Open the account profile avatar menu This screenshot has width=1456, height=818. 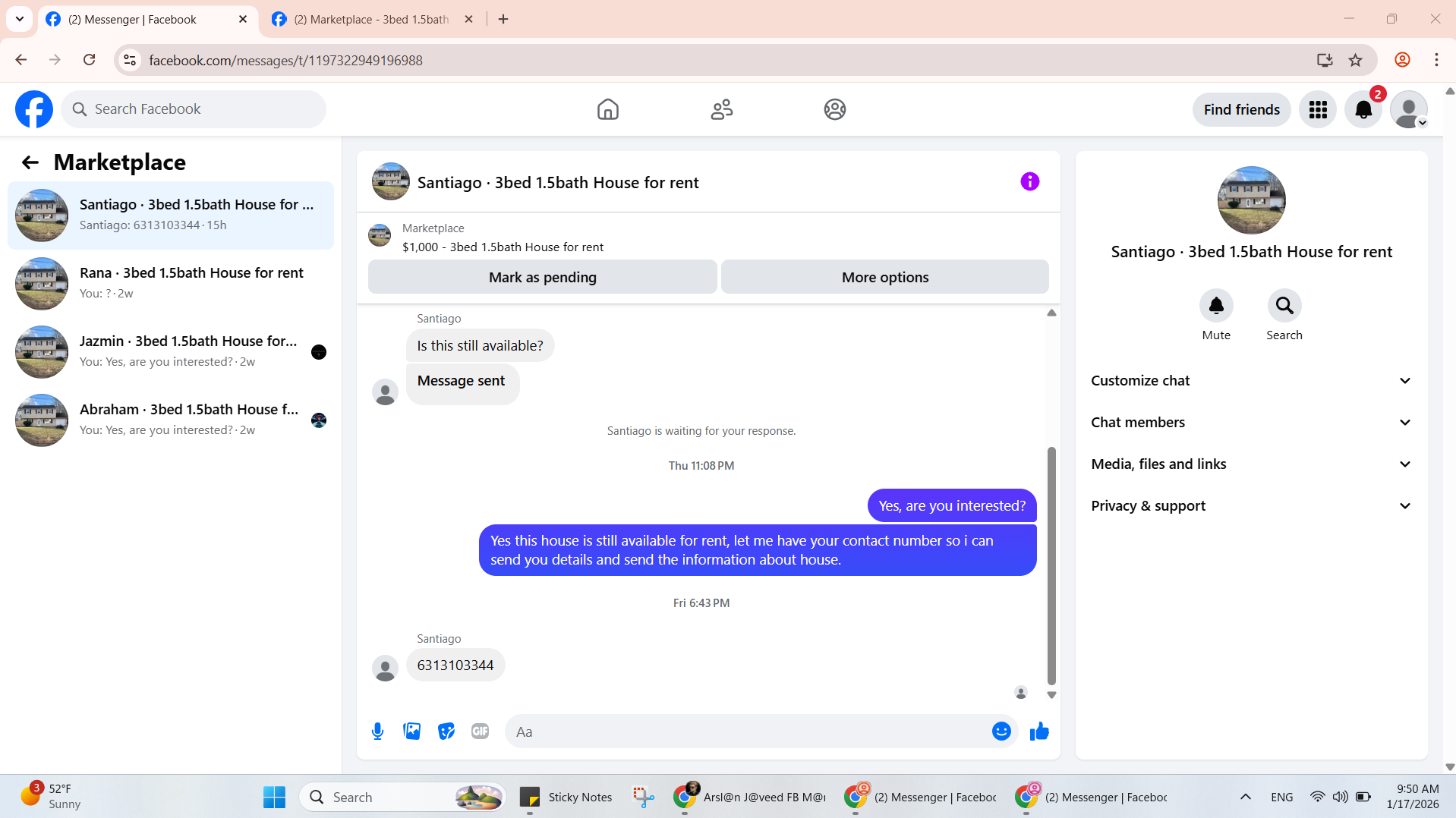[1409, 110]
